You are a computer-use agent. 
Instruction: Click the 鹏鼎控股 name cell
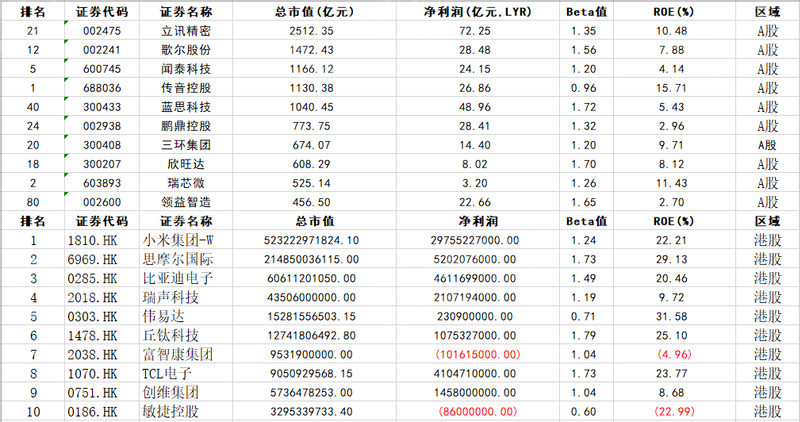coord(186,126)
